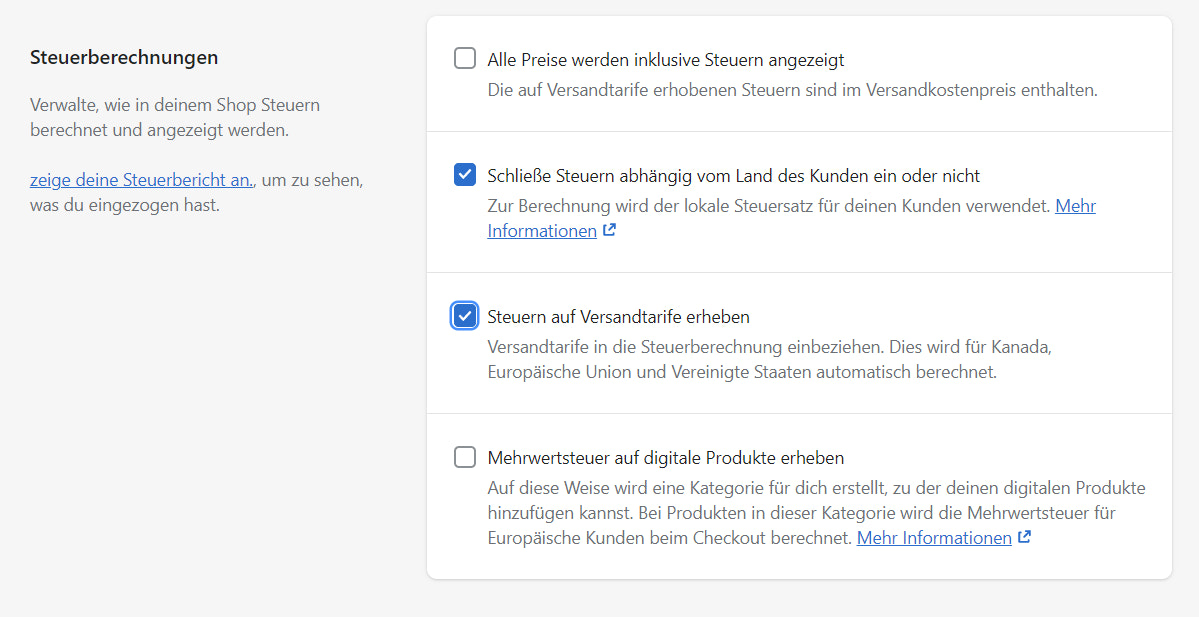
Task: Click label 'Mehrwertsteuer auf digitale Produkte erheben'
Action: 666,458
